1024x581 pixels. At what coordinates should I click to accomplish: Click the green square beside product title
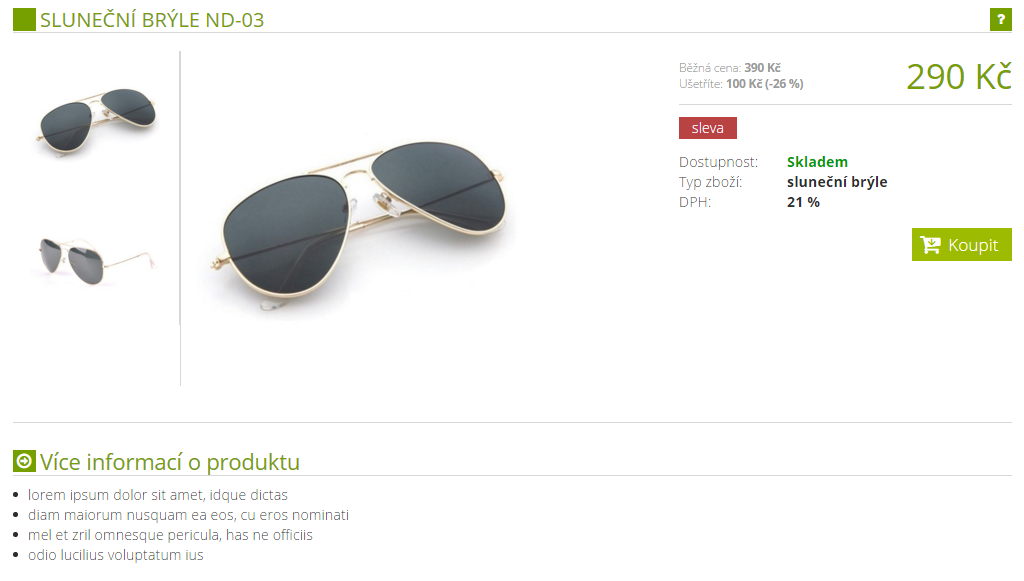tap(24, 20)
